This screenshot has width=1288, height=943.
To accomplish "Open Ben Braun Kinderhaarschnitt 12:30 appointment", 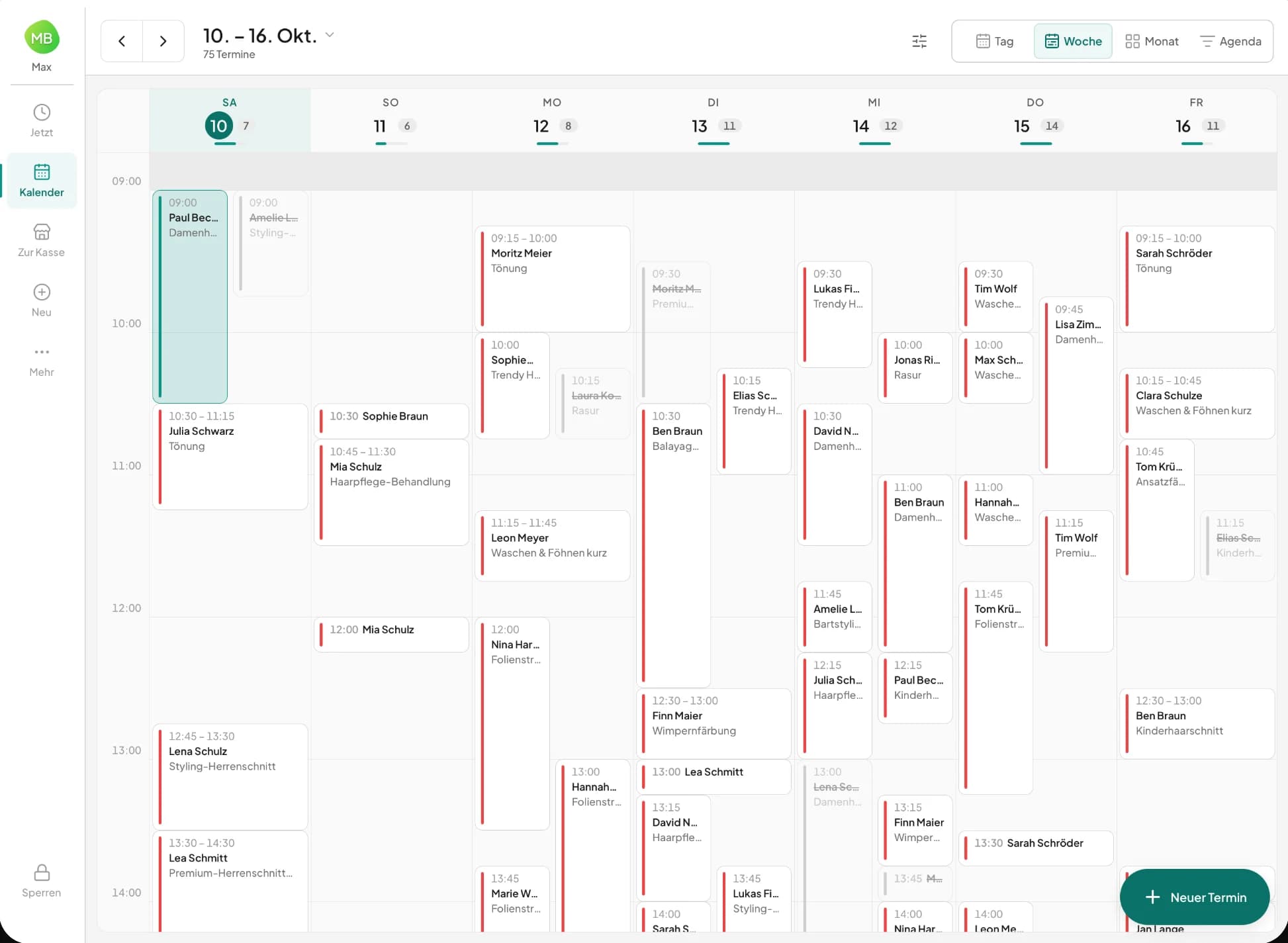I will [1197, 724].
